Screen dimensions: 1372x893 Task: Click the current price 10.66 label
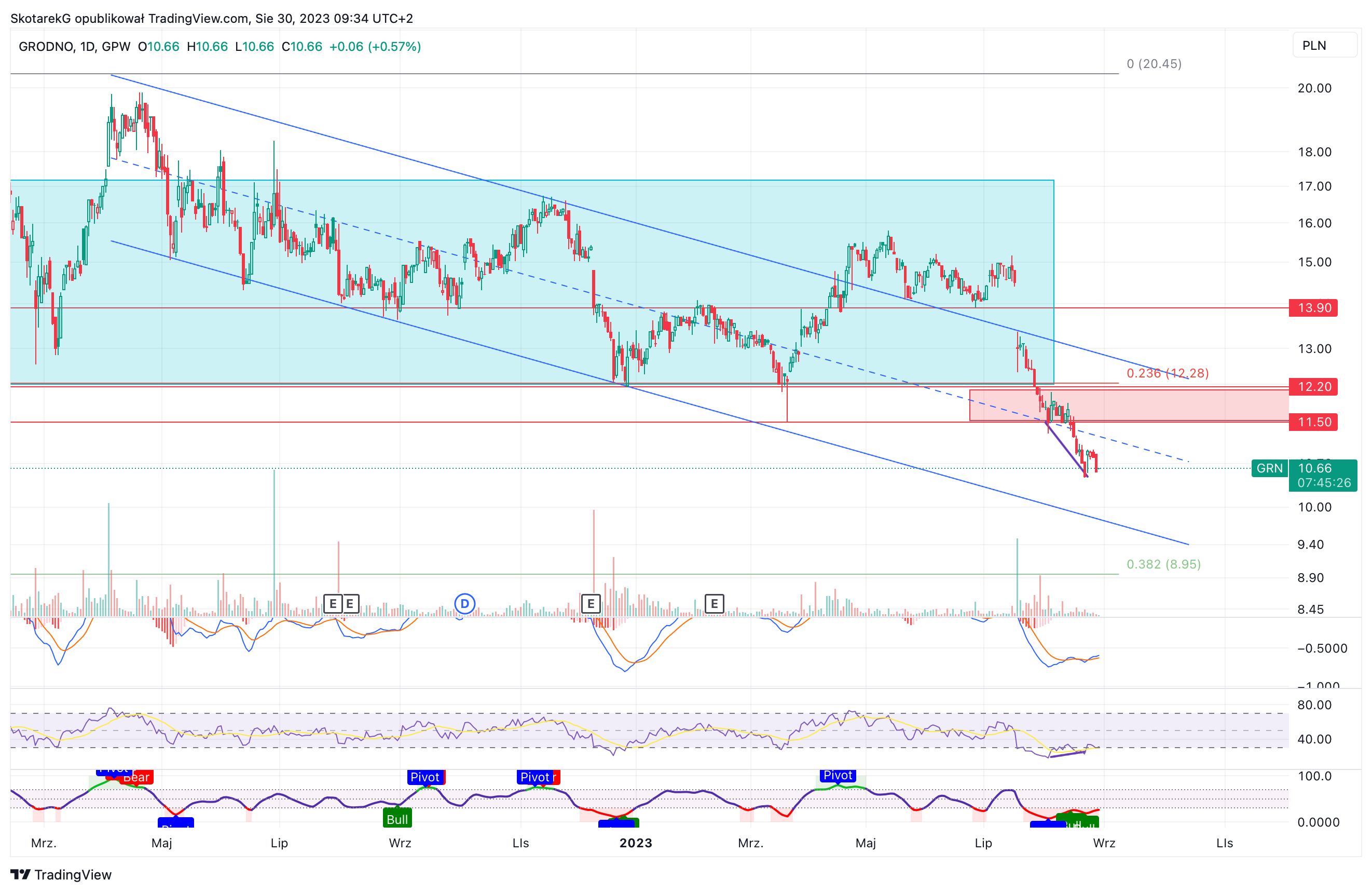[x=1315, y=468]
